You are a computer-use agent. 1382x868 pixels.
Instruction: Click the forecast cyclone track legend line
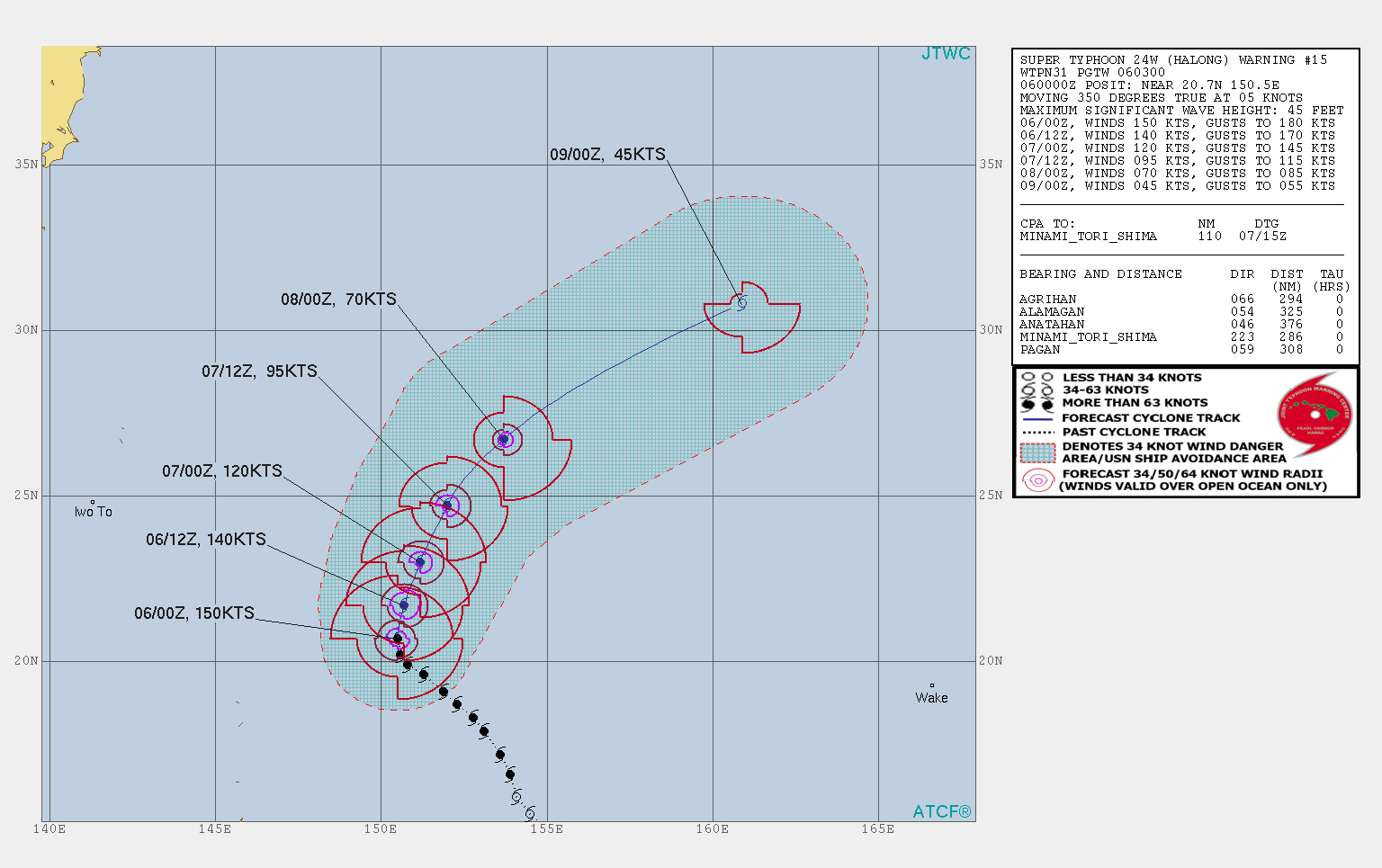1037,419
